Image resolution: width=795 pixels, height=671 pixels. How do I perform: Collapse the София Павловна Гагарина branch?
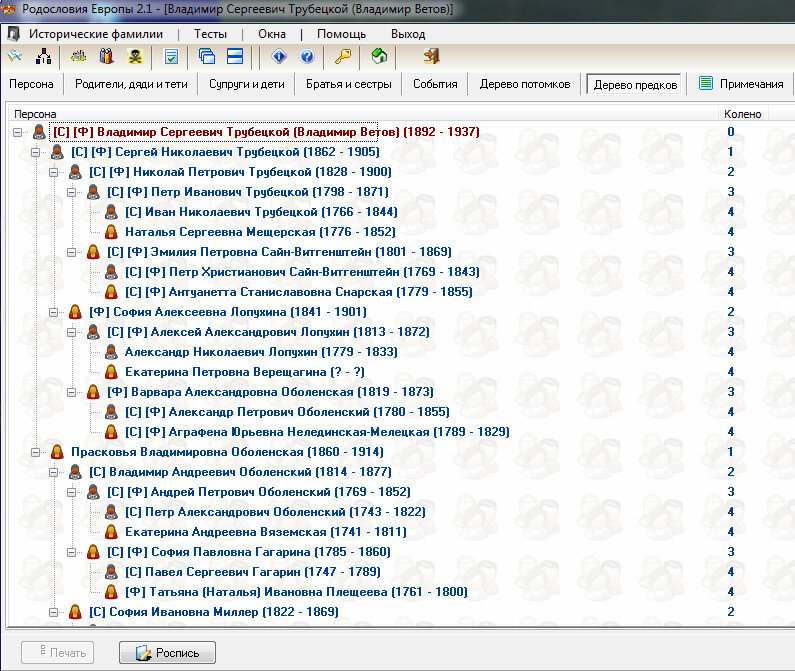pos(71,552)
